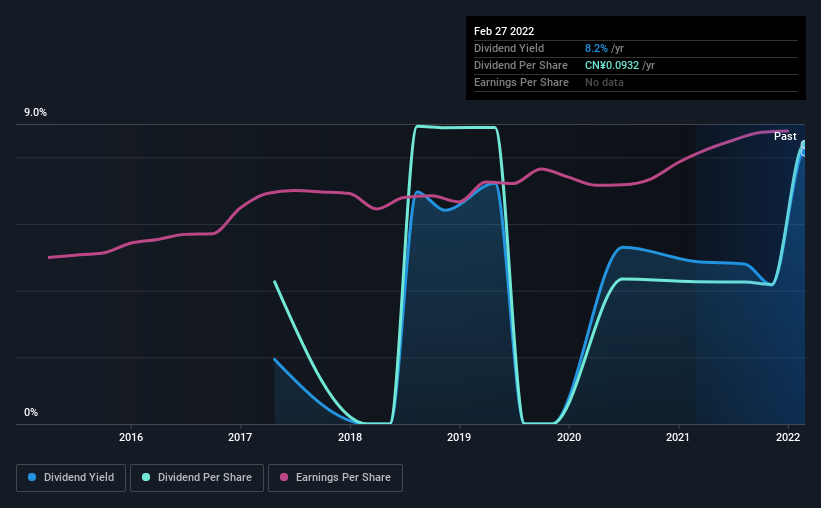Click the Feb 27 2022 tooltip date

(504, 31)
